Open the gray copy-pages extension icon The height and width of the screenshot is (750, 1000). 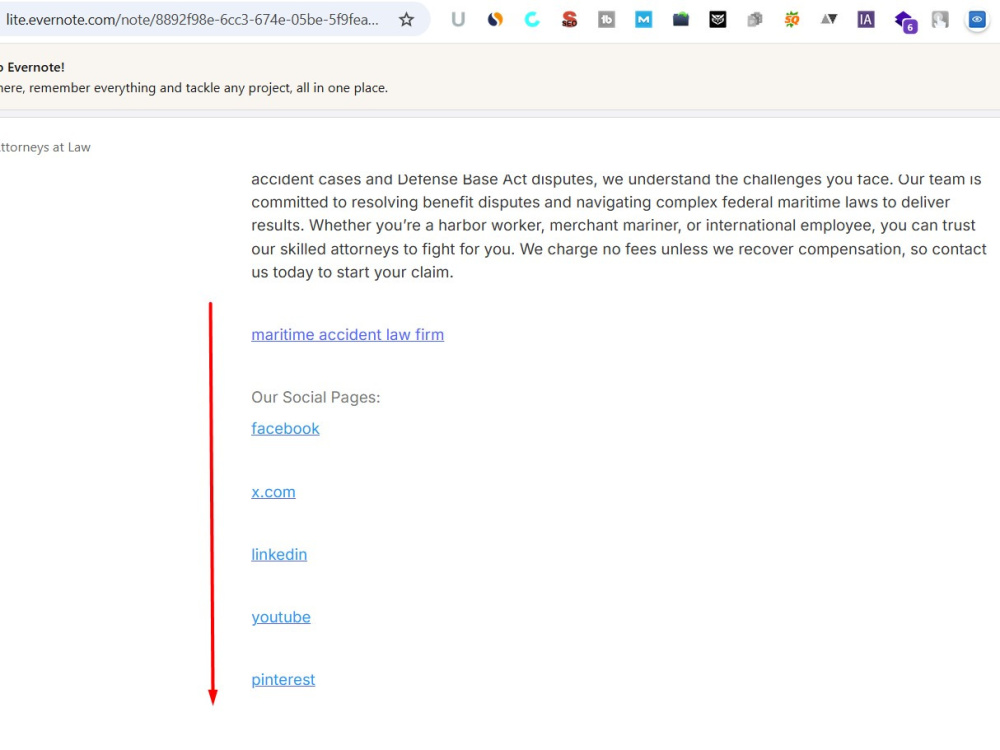point(754,20)
